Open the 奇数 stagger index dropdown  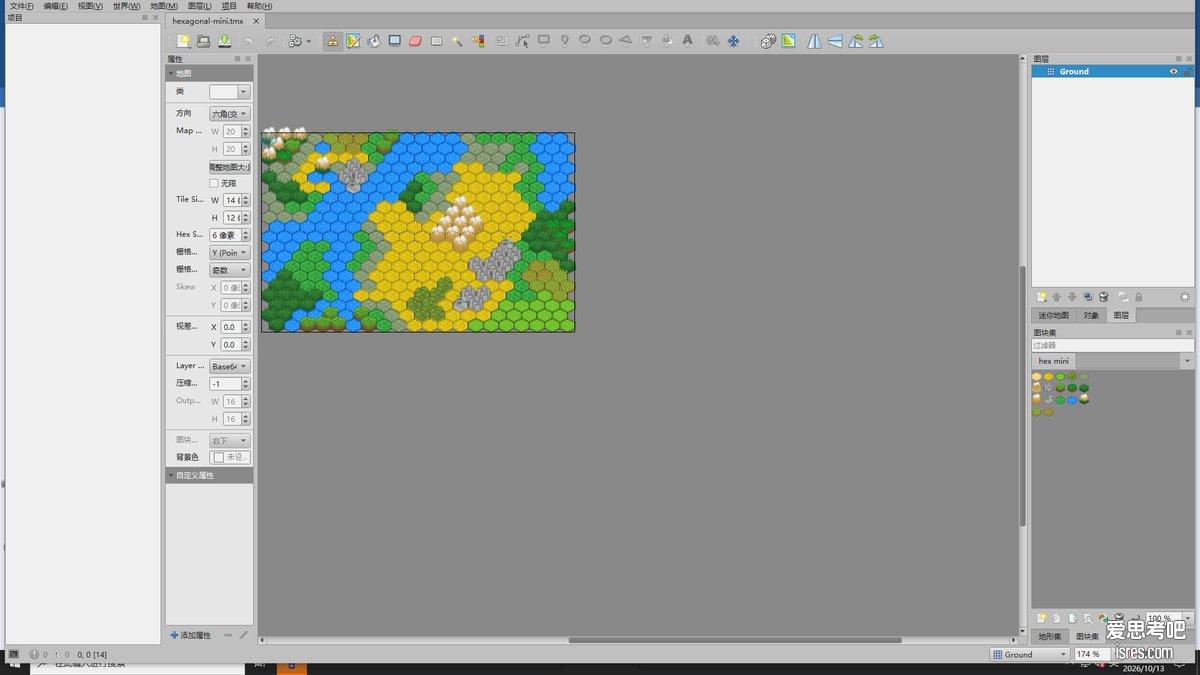pyautogui.click(x=229, y=270)
